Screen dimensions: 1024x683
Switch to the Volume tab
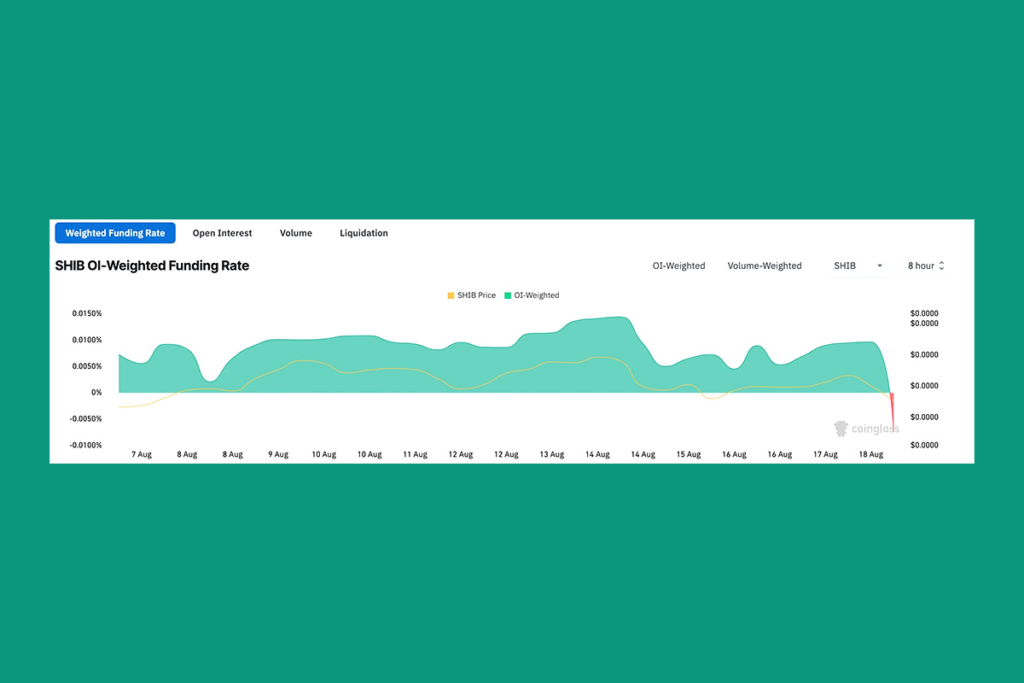point(296,233)
